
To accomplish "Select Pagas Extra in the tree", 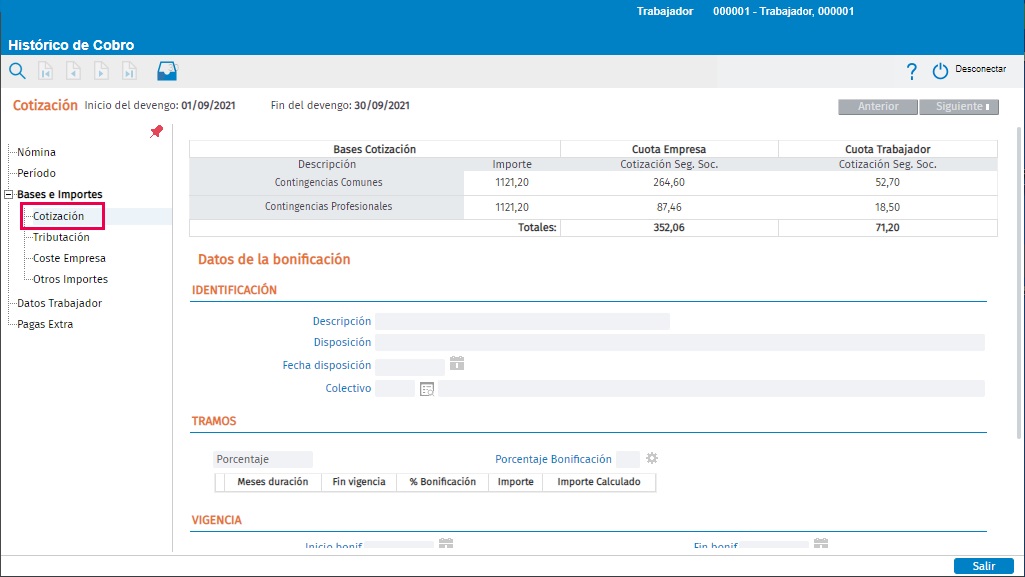I will click(45, 324).
